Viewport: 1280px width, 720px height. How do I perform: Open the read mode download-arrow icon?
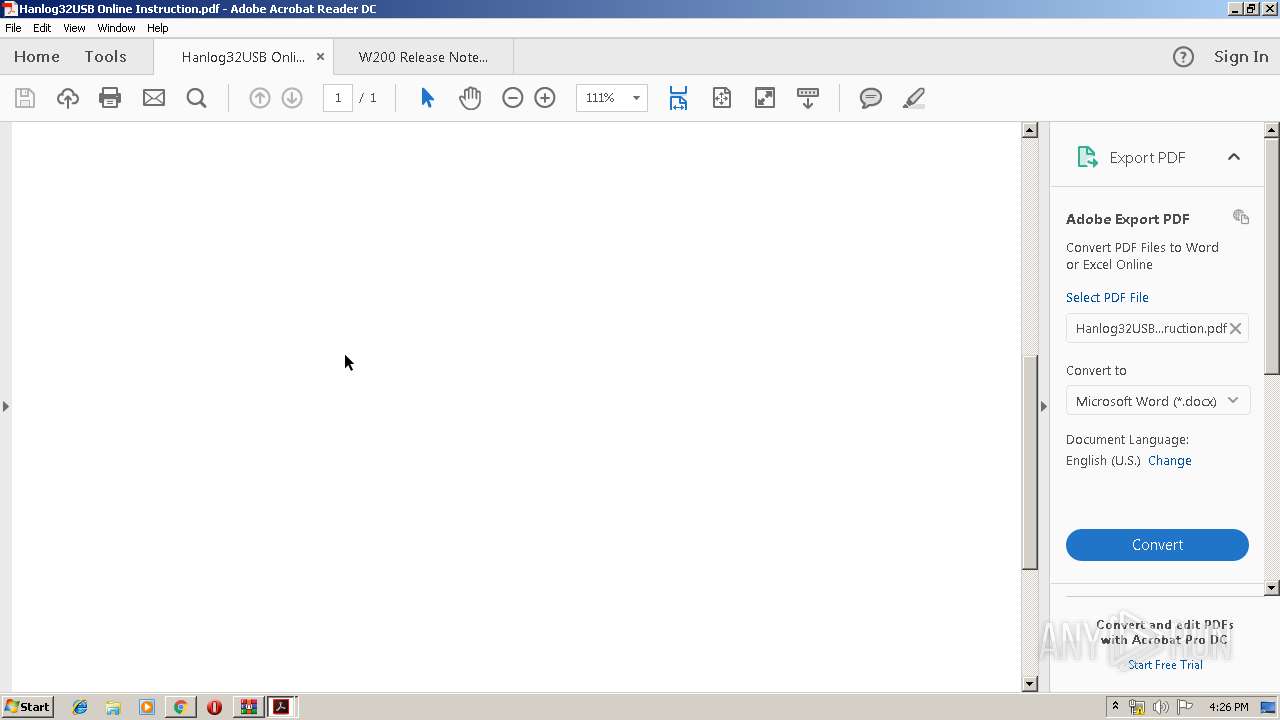pyautogui.click(x=807, y=98)
